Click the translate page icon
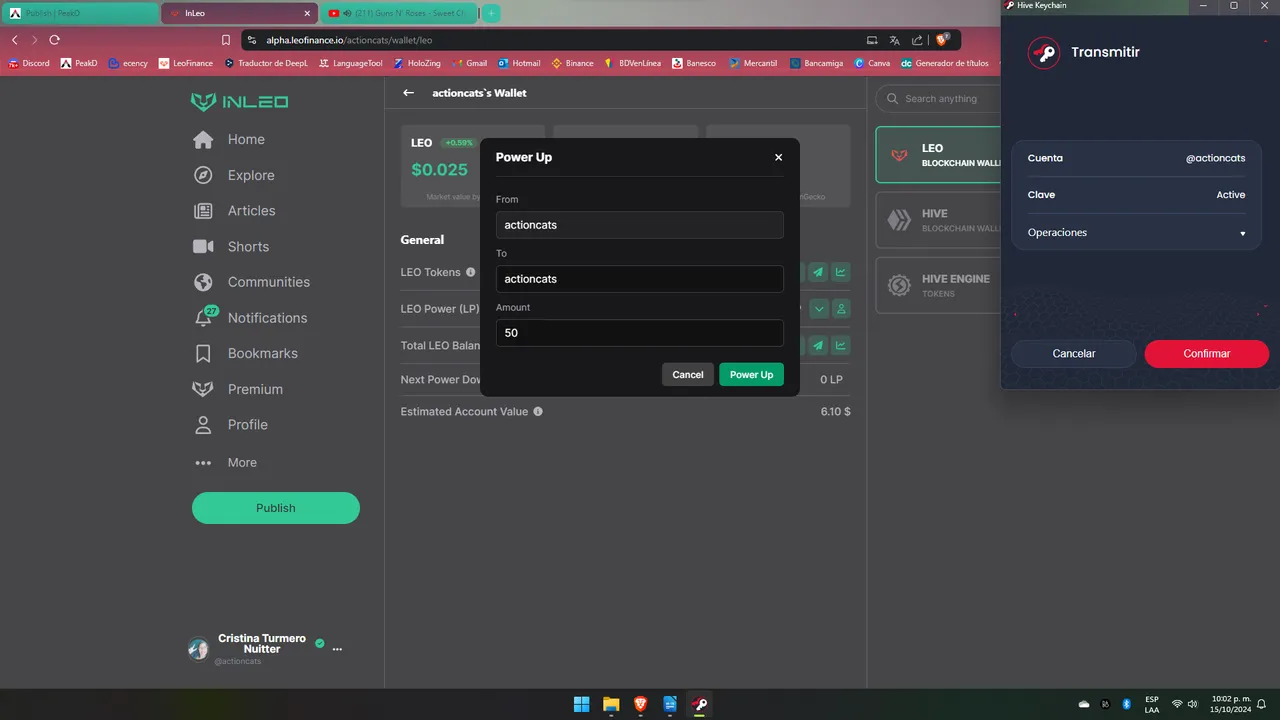Image resolution: width=1280 pixels, height=720 pixels. tap(895, 40)
